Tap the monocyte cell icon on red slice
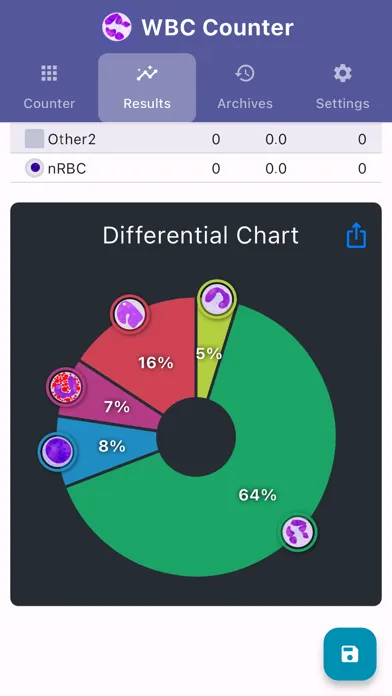392x696 pixels. 130,315
